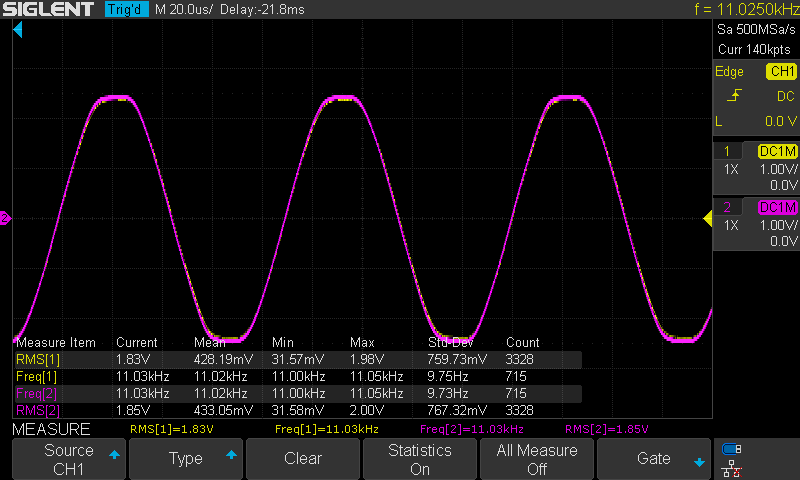The width and height of the screenshot is (800, 480).
Task: Click the channel 1 number label
Action: coord(727,151)
